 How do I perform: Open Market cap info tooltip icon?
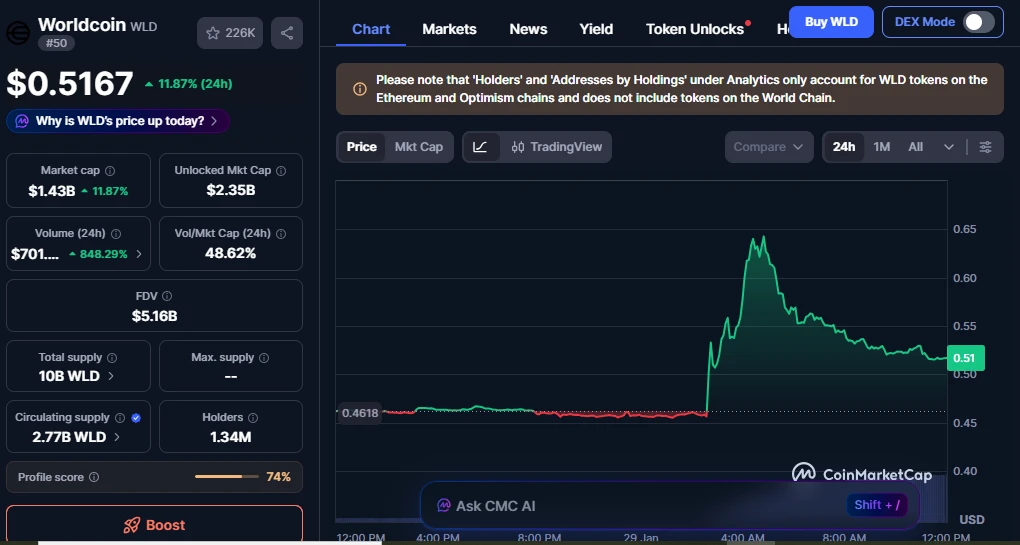[110, 171]
